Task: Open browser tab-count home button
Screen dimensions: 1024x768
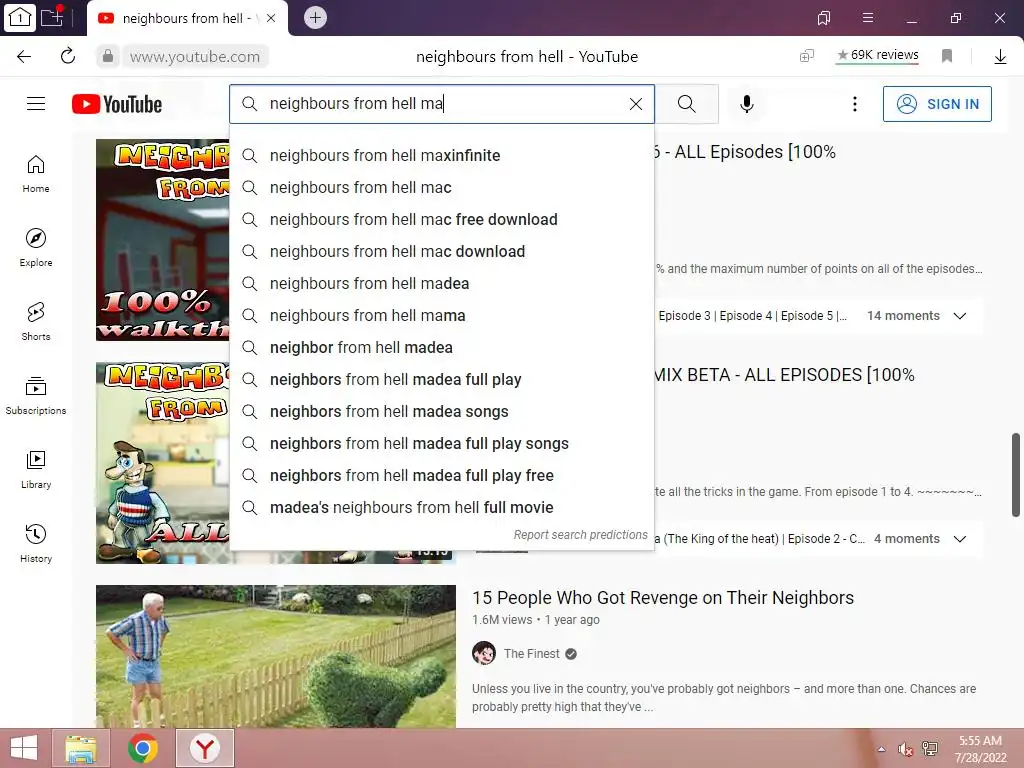Action: tap(20, 18)
